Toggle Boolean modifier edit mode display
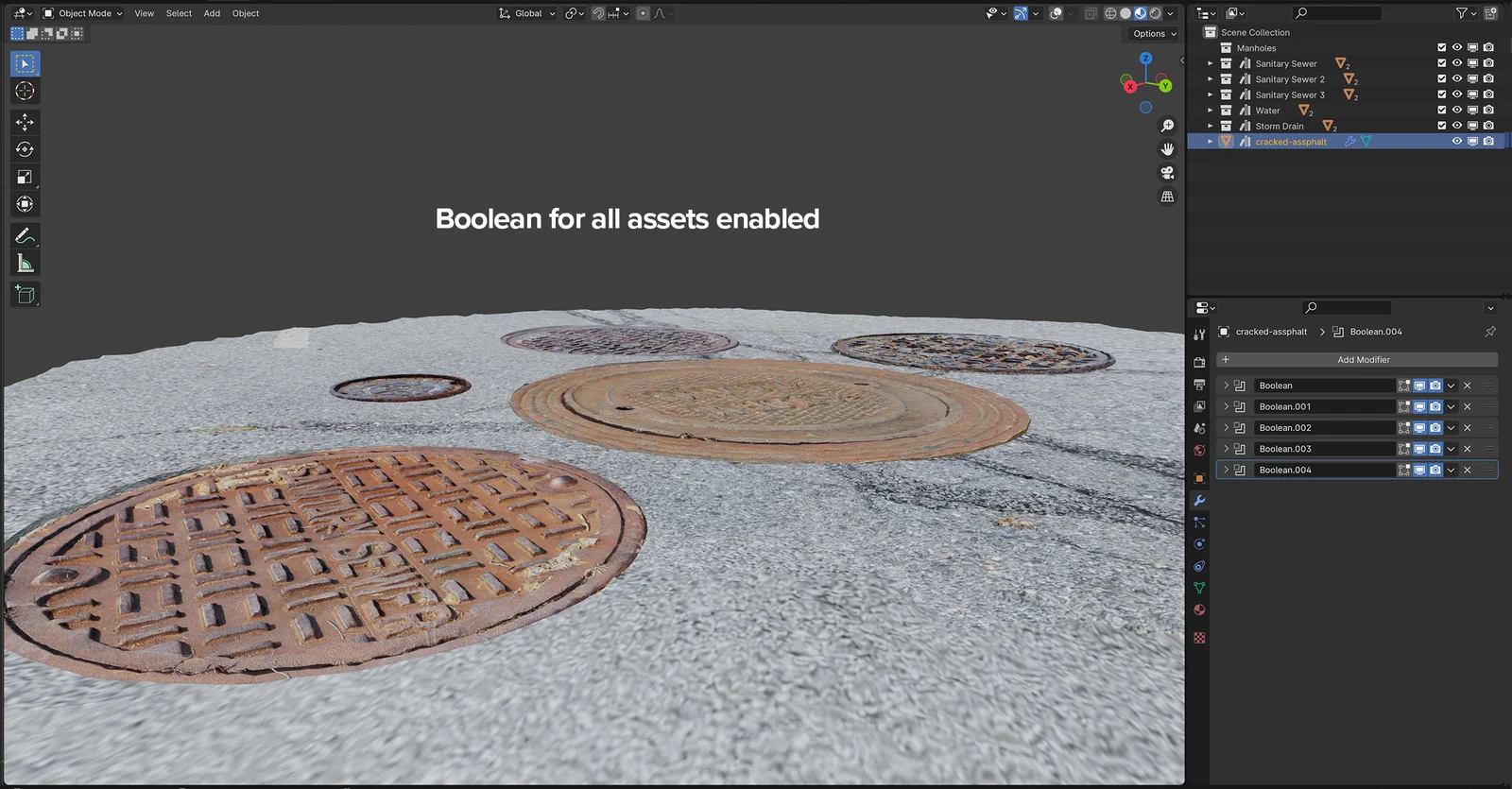The image size is (1512, 789). click(x=1404, y=386)
